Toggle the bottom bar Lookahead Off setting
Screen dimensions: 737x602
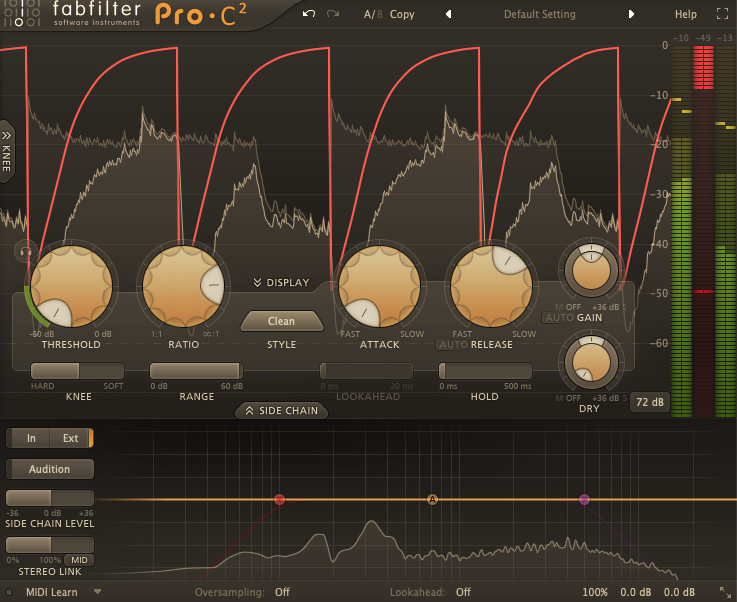pos(463,592)
